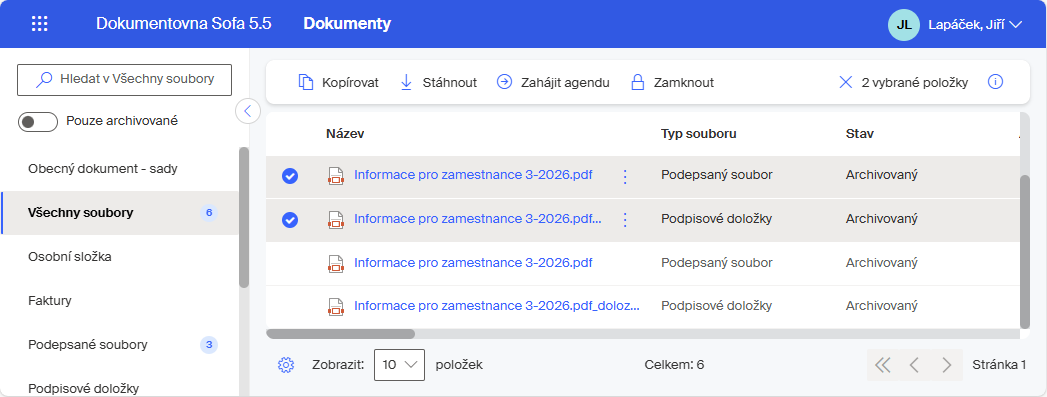Click the magnifier search icon
This screenshot has width=1047, height=397.
click(x=44, y=79)
